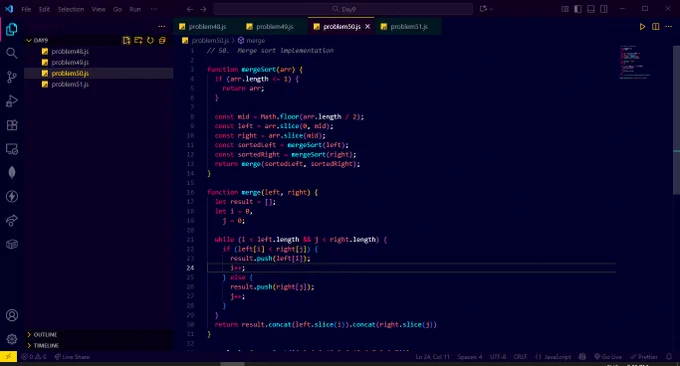Switch to the problem48.js tab
The height and width of the screenshot is (366, 680).
tap(207, 26)
